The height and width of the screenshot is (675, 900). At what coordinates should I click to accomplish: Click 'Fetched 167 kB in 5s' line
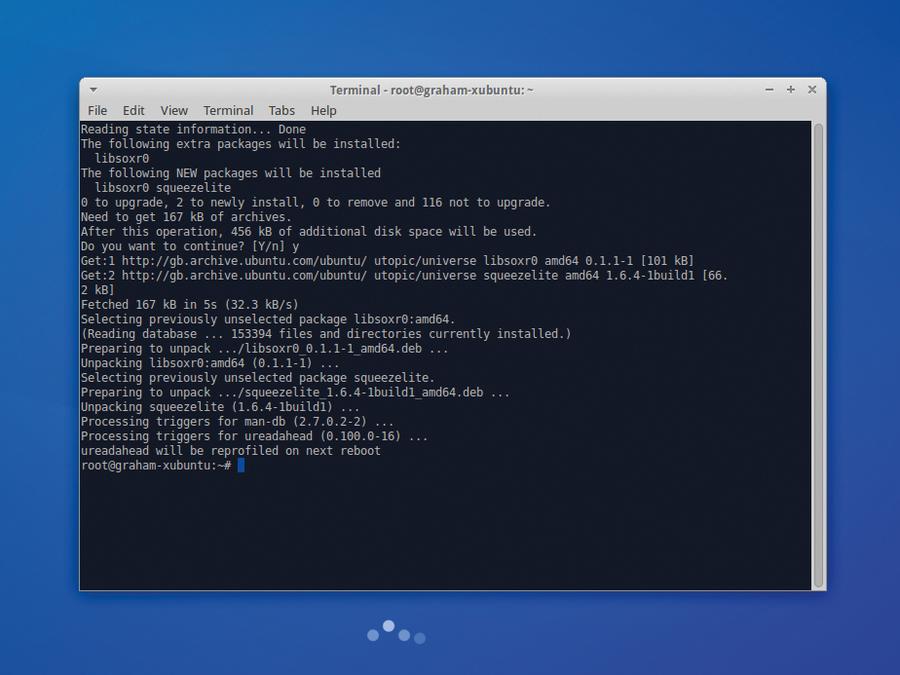coord(190,305)
